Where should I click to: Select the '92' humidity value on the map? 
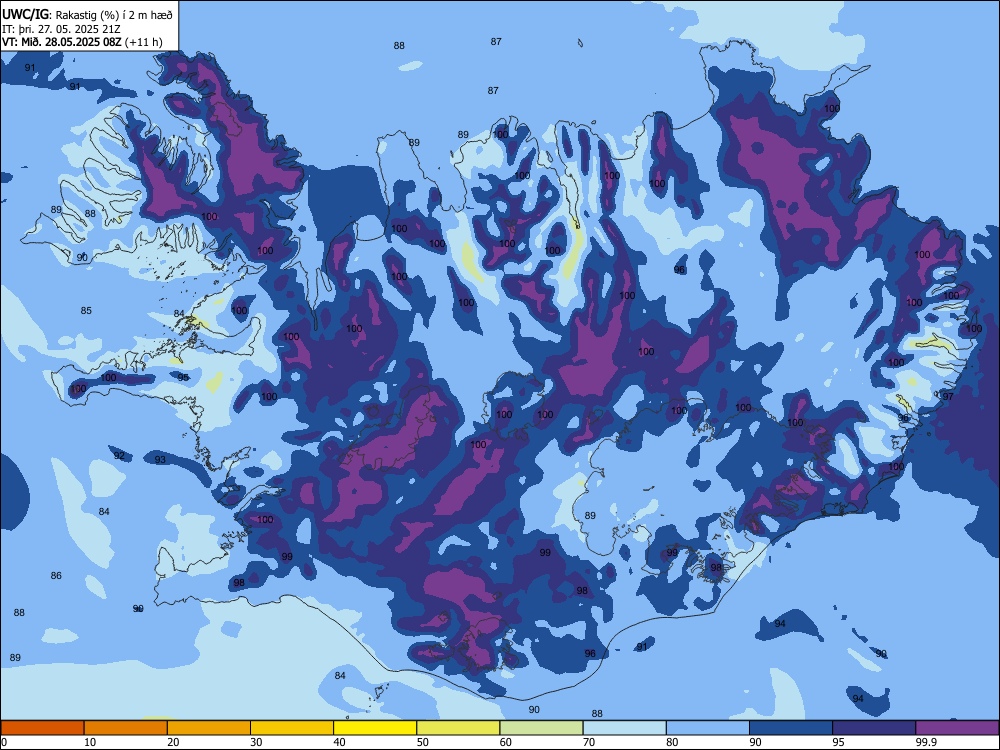coord(119,455)
